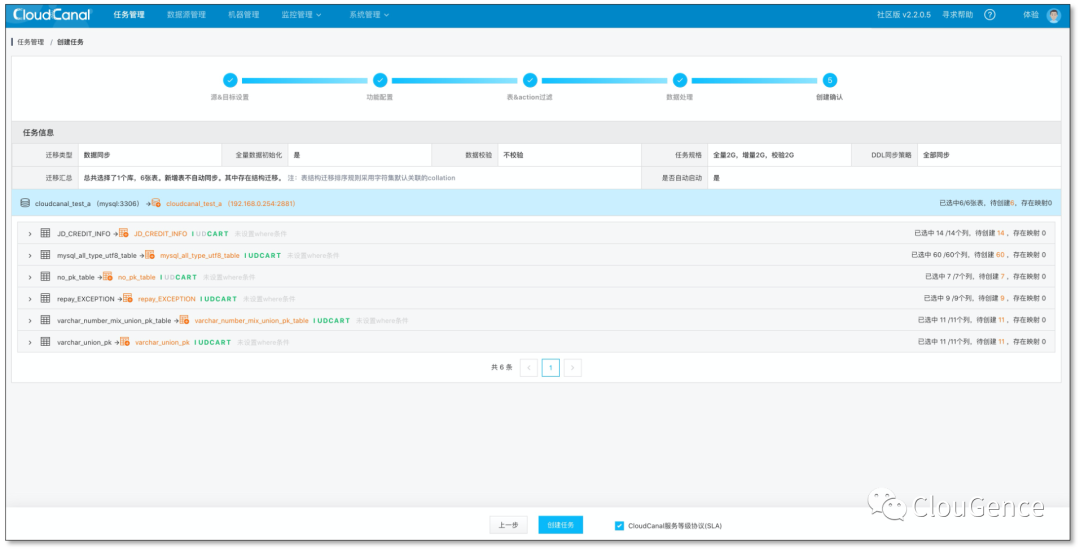The image size is (1080, 552).
Task: Click orange target table icon in varchar_number_mix_union_pk_table row
Action: 185,320
